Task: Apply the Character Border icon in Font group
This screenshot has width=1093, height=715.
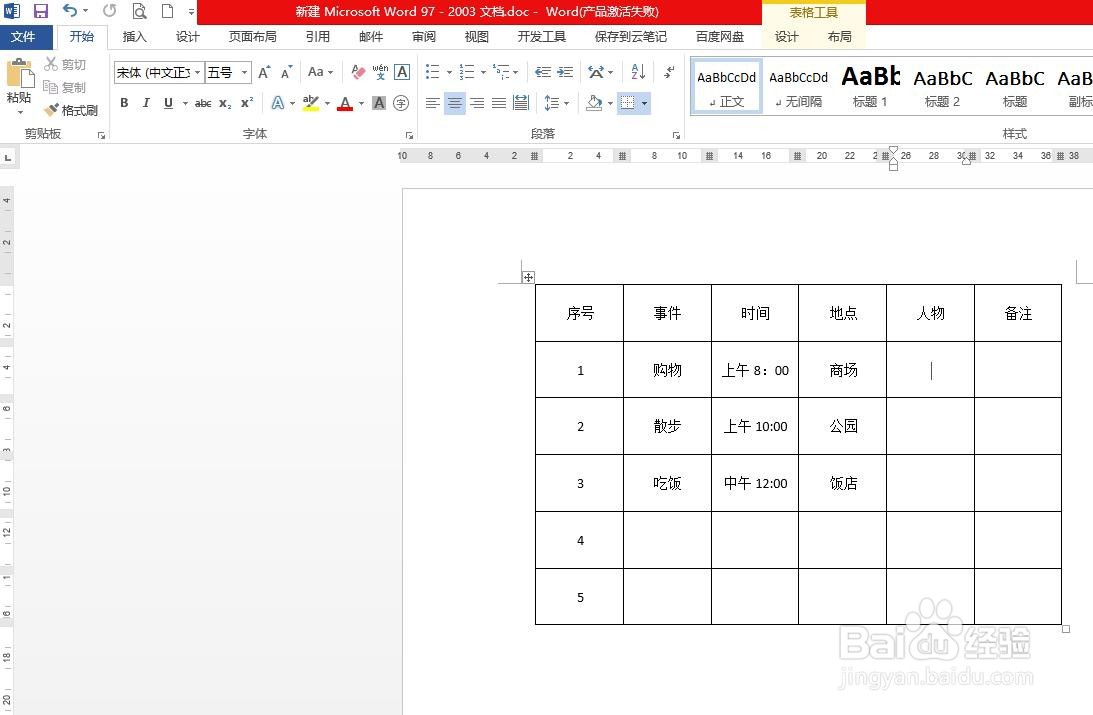Action: (x=402, y=72)
